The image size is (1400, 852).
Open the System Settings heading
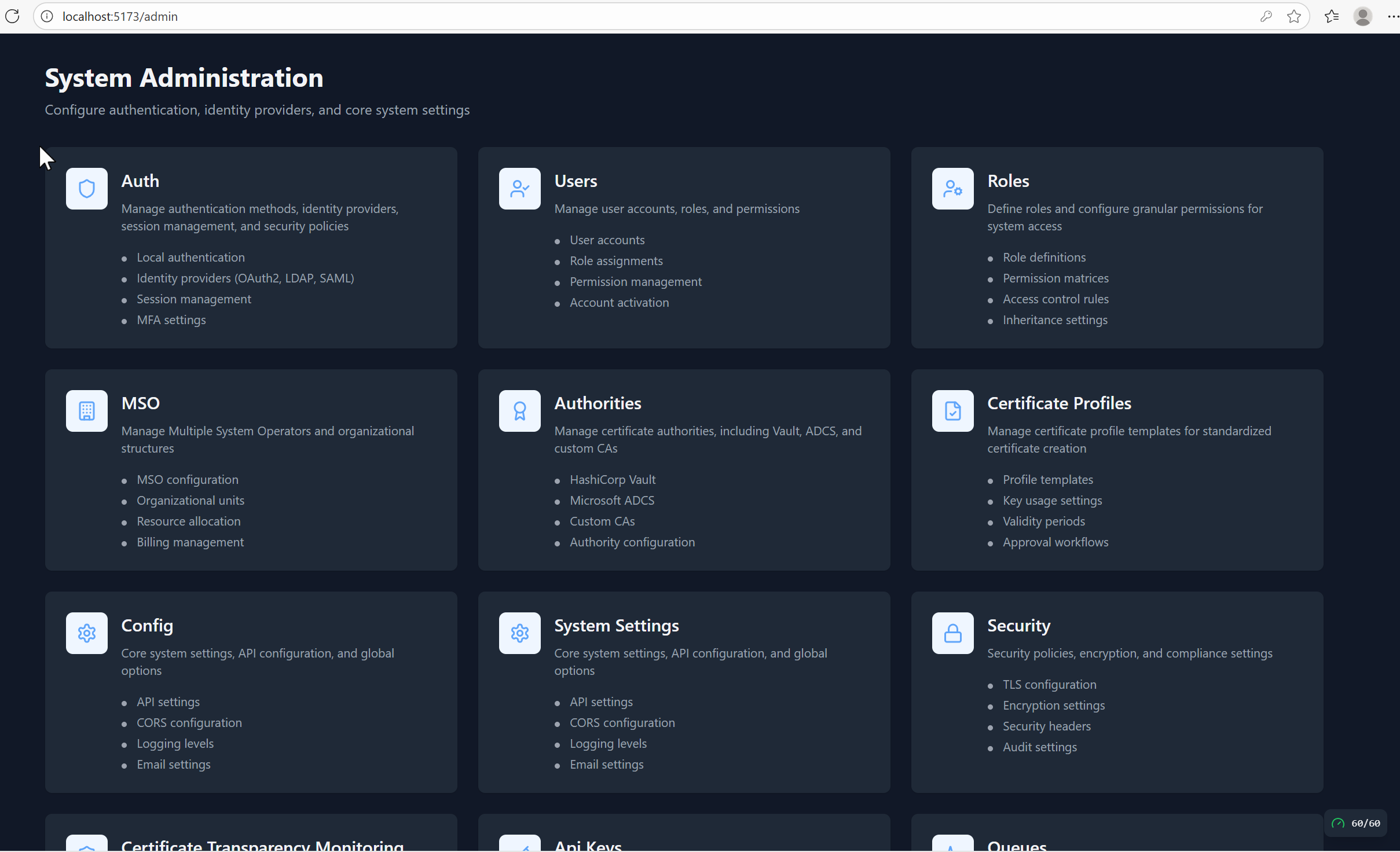(616, 625)
